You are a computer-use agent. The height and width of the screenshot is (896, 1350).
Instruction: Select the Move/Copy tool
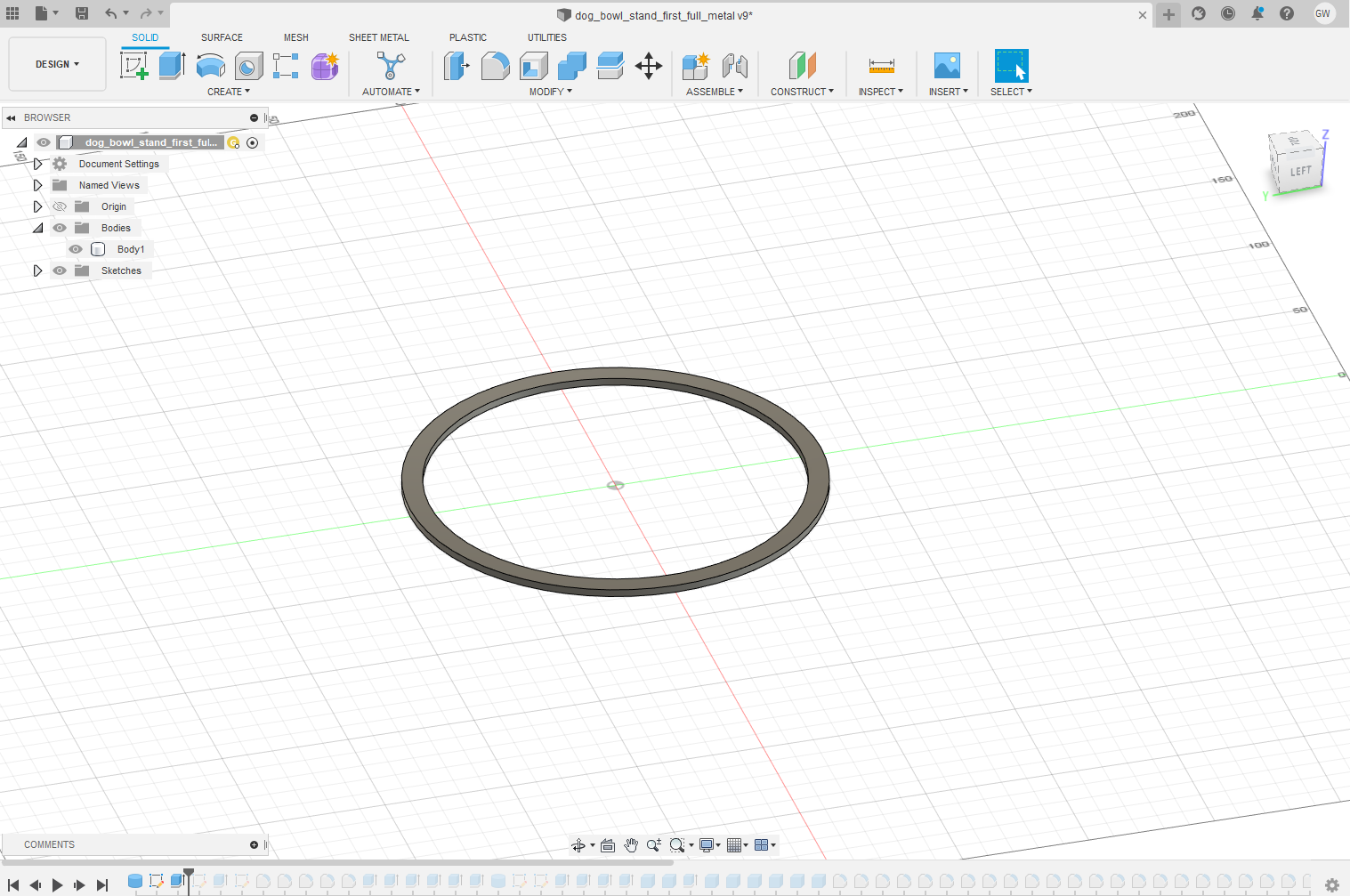[649, 66]
